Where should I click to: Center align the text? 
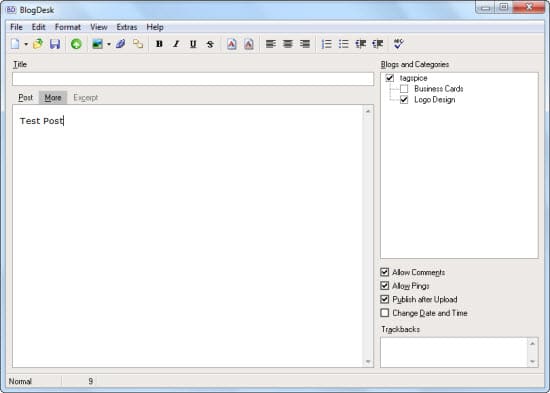288,44
